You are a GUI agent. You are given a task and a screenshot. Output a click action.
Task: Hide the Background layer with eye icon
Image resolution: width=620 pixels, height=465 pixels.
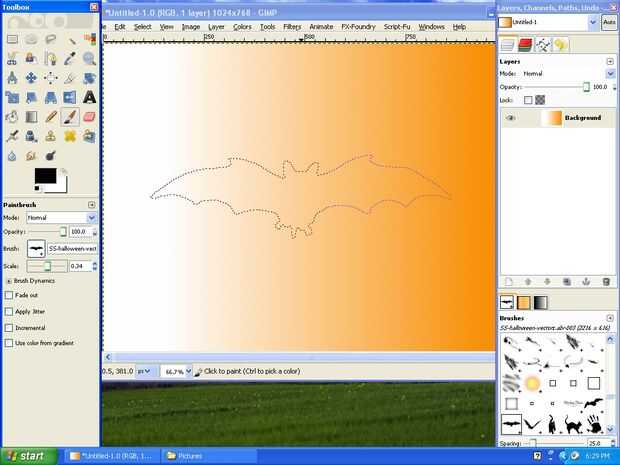[510, 118]
